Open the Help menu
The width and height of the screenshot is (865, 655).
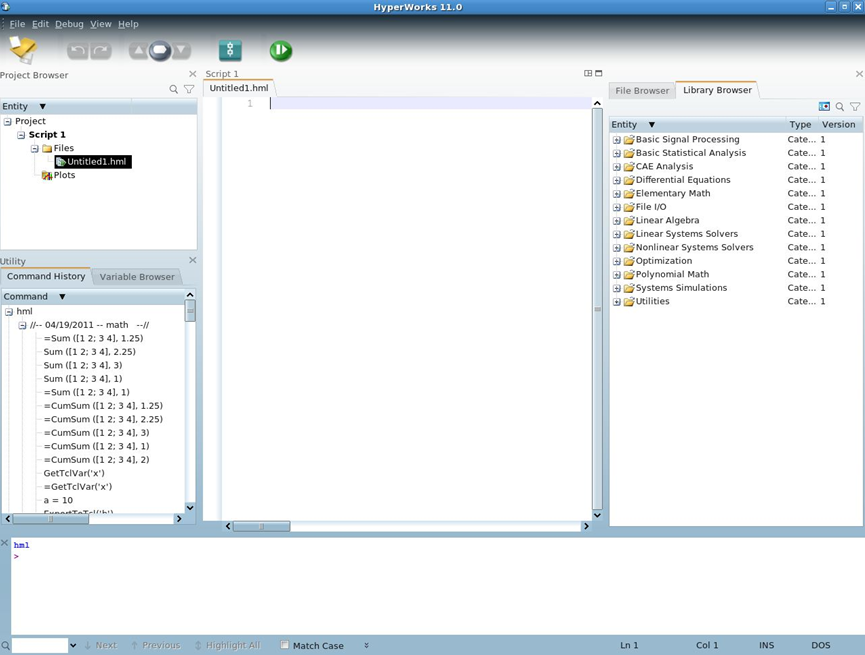(x=129, y=24)
